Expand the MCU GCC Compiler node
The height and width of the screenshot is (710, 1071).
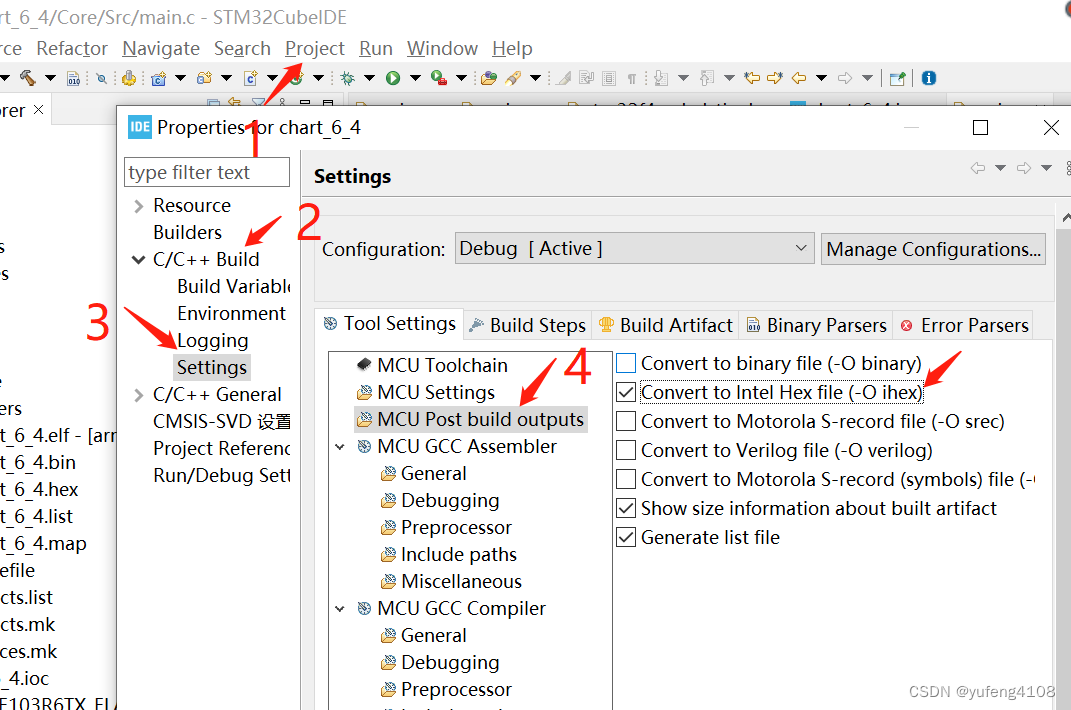341,608
